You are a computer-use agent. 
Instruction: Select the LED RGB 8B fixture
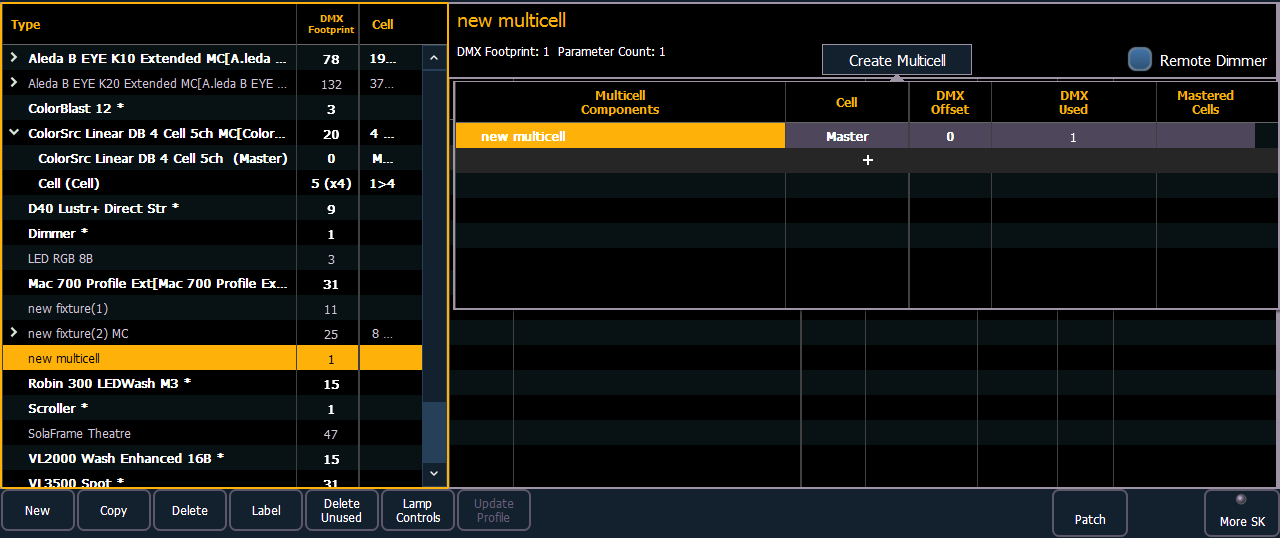[212, 259]
